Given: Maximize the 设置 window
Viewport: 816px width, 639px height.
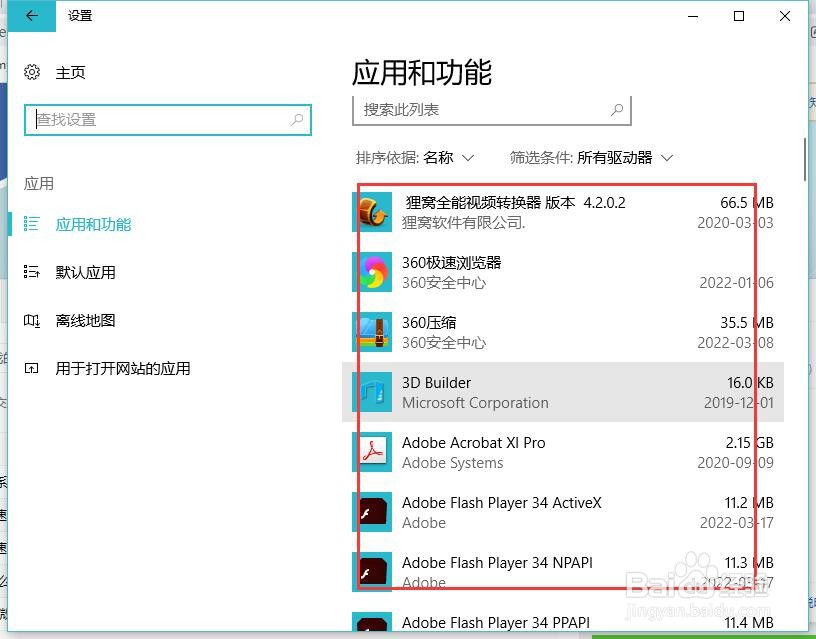Looking at the screenshot, I should [738, 16].
